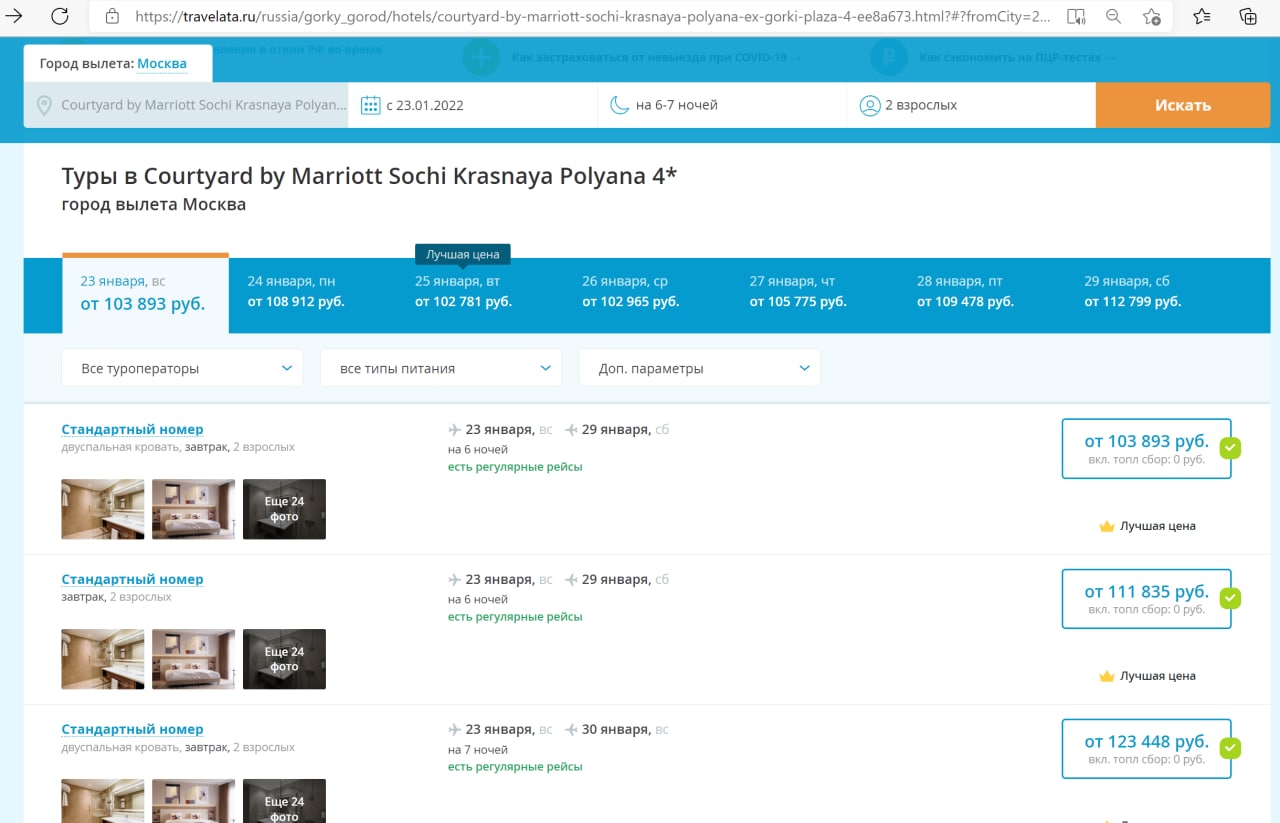This screenshot has height=823, width=1280.
Task: Click the browser address bar URL
Action: click(592, 16)
